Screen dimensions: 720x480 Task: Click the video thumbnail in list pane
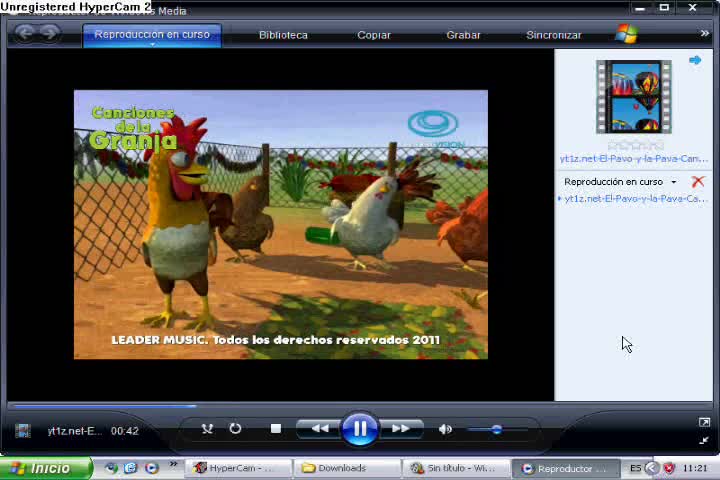634,97
